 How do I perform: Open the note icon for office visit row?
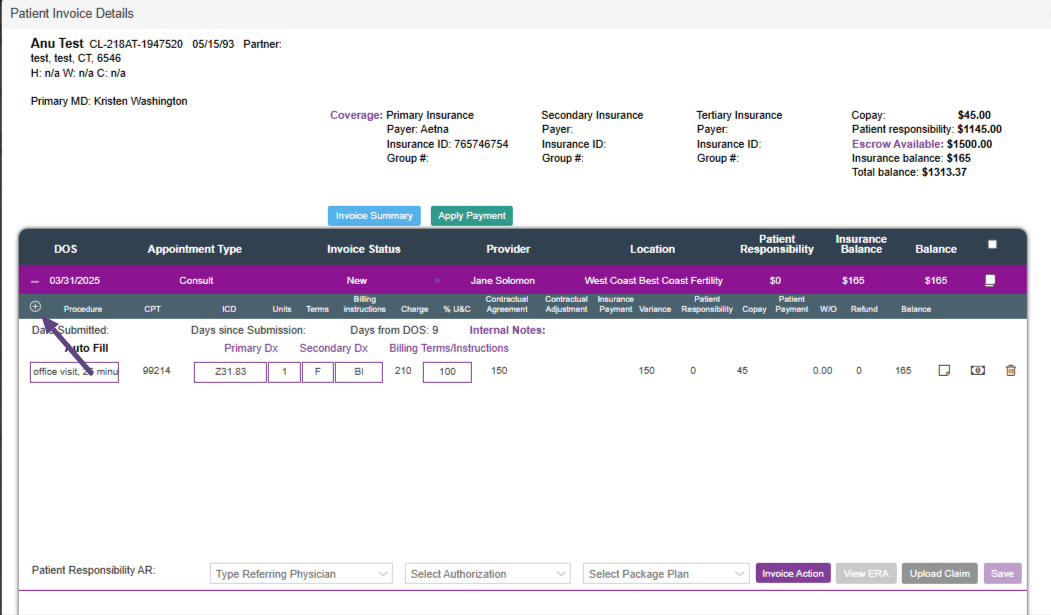point(943,371)
